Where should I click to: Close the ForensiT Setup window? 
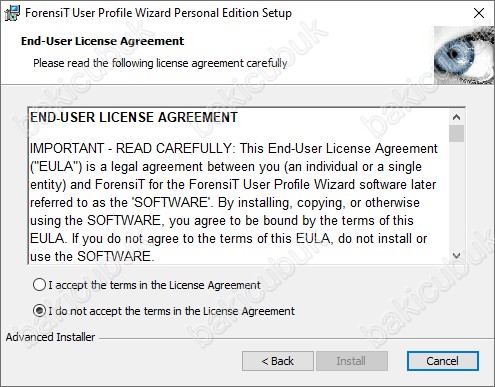tap(479, 13)
